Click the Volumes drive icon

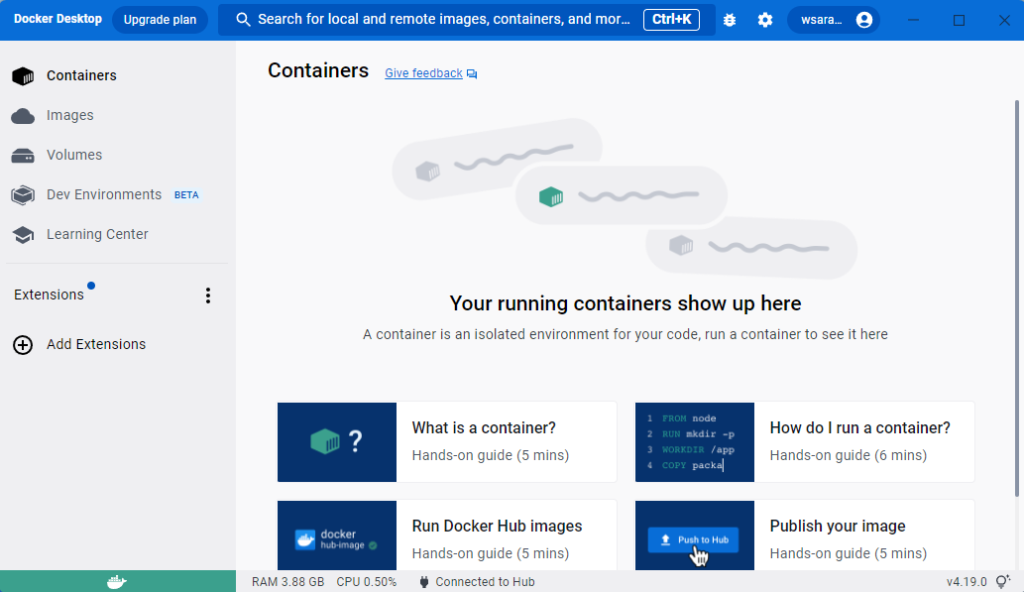pyautogui.click(x=23, y=155)
